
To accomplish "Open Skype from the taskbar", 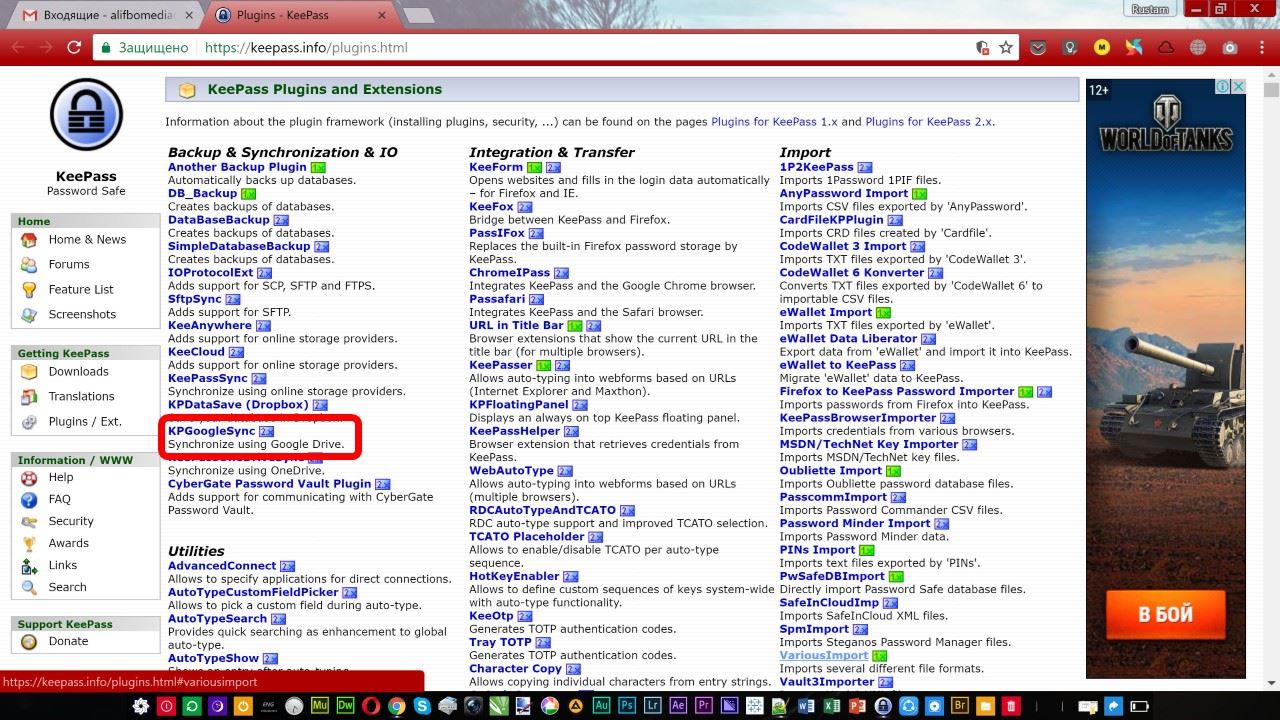I will [x=423, y=706].
